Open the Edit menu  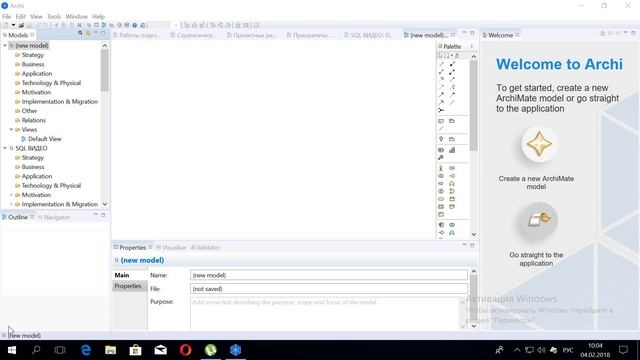[20, 17]
